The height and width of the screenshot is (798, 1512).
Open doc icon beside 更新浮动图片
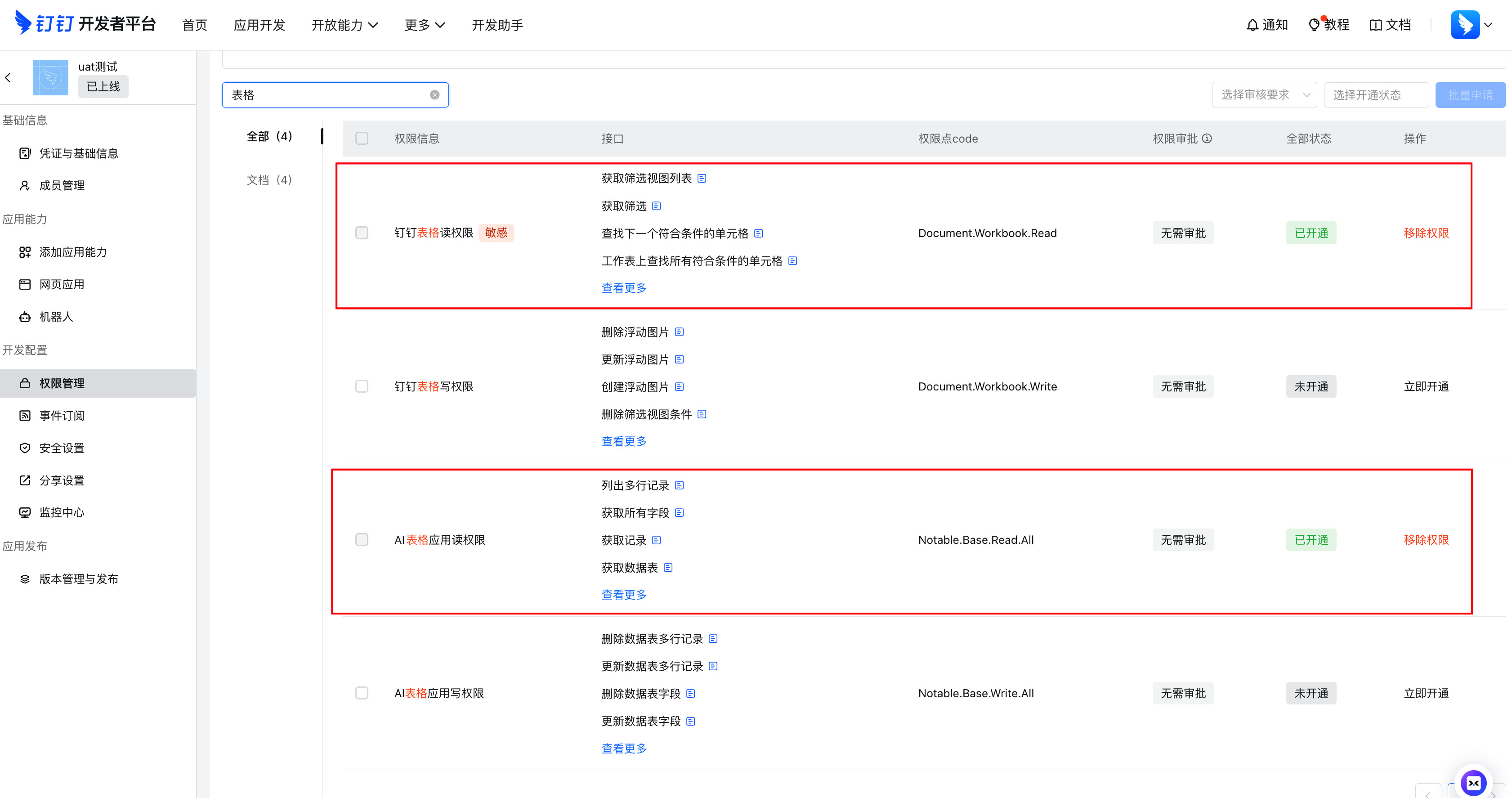(680, 359)
